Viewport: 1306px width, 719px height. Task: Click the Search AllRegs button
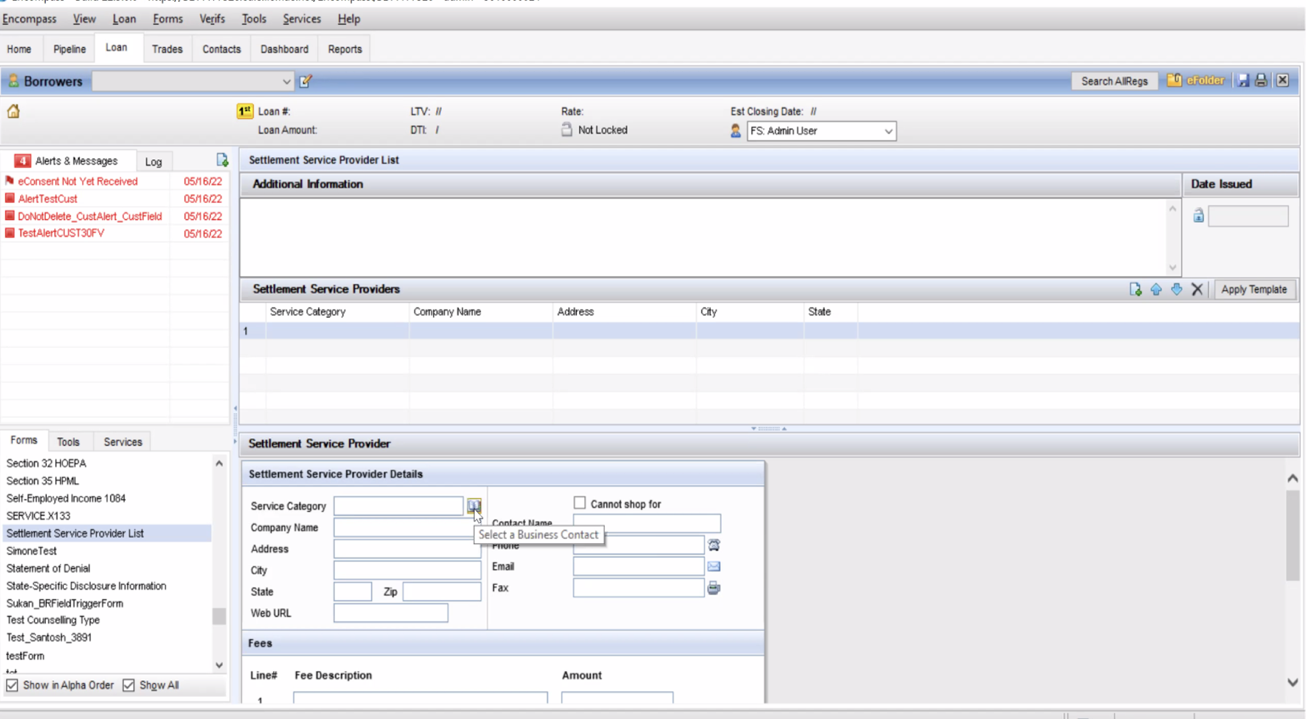(1114, 81)
